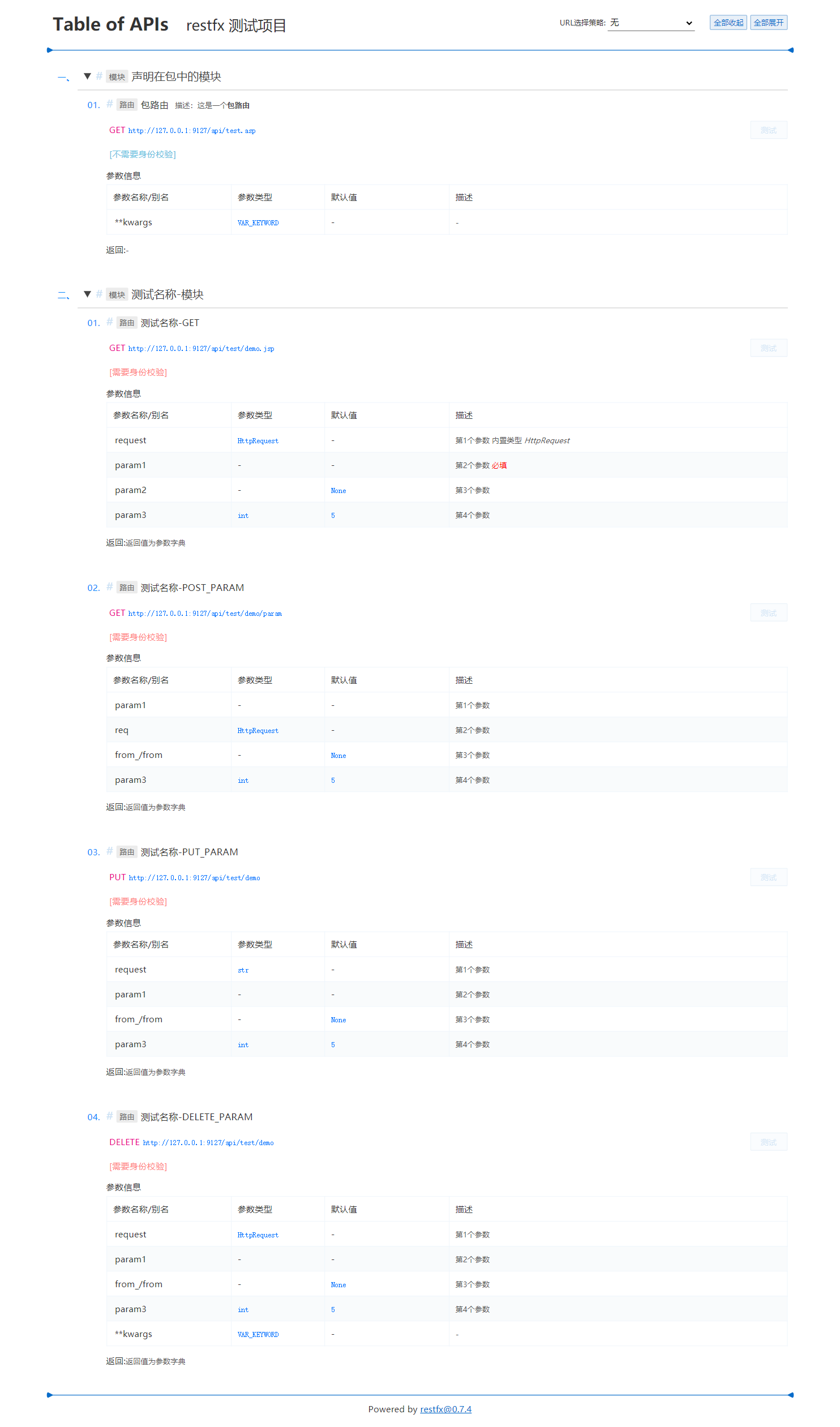Click 测试 button for the test.asp route
Viewport: 840px width, 1427px height.
pos(768,130)
